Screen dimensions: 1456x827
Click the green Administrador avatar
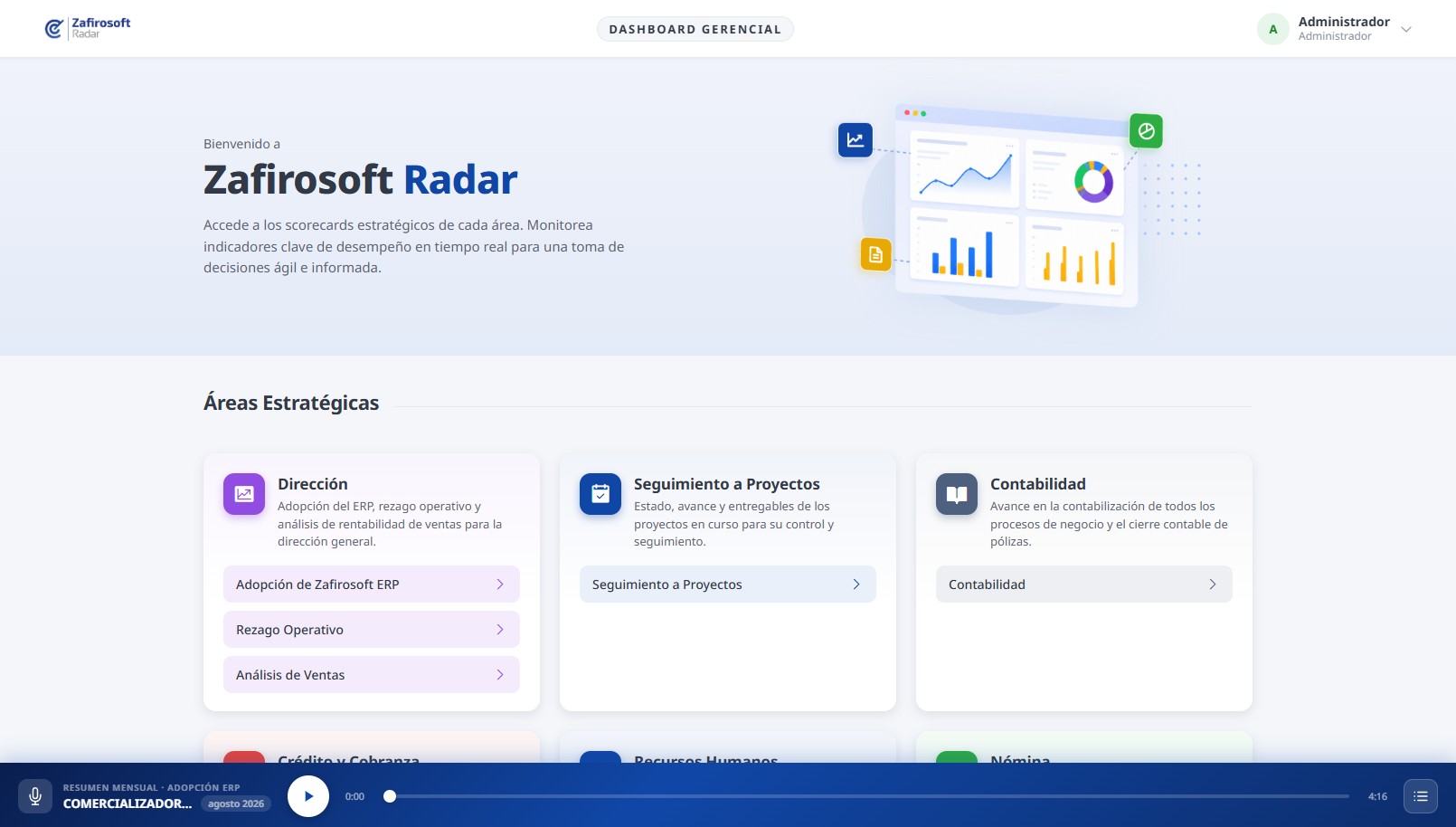1272,29
